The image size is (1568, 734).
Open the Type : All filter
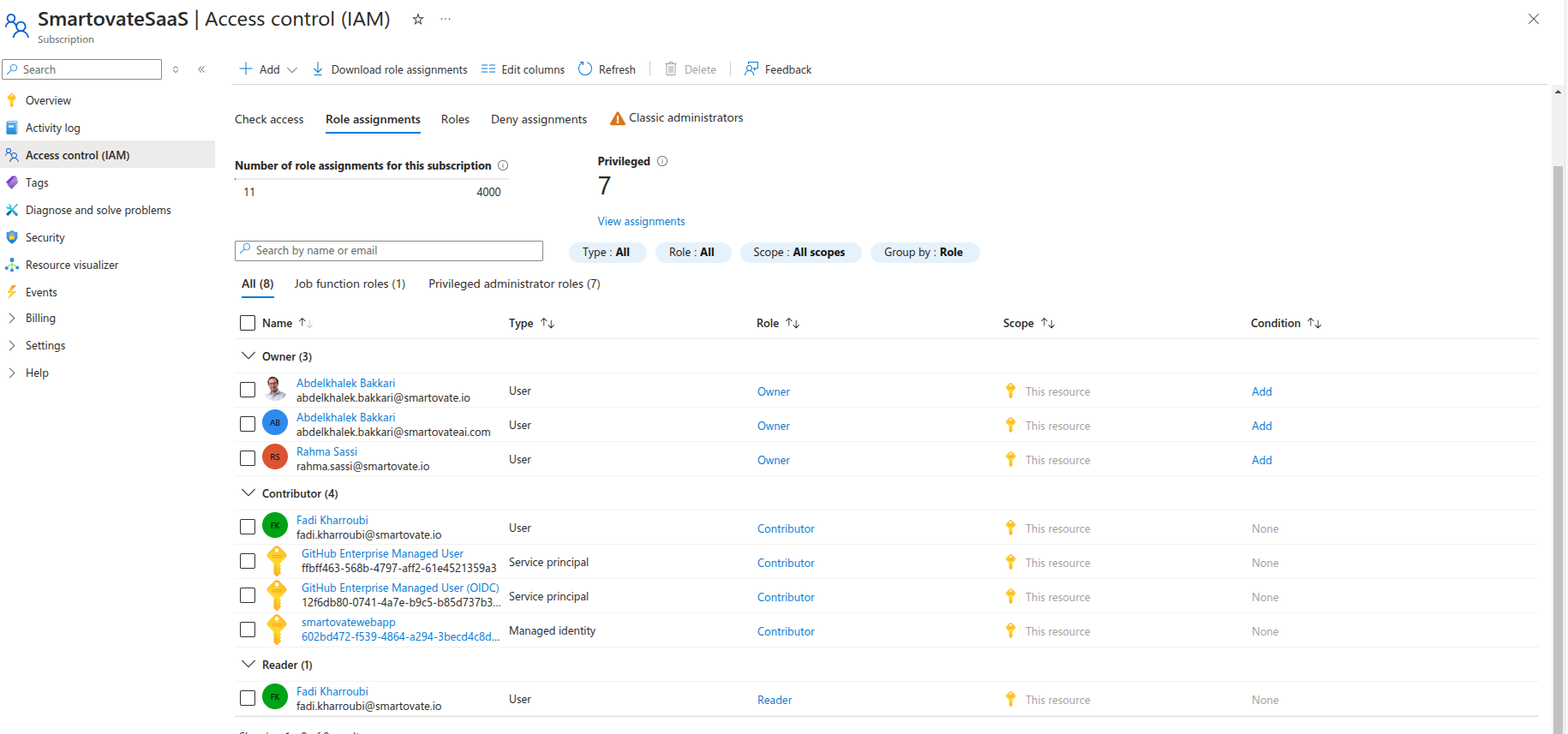pos(607,252)
